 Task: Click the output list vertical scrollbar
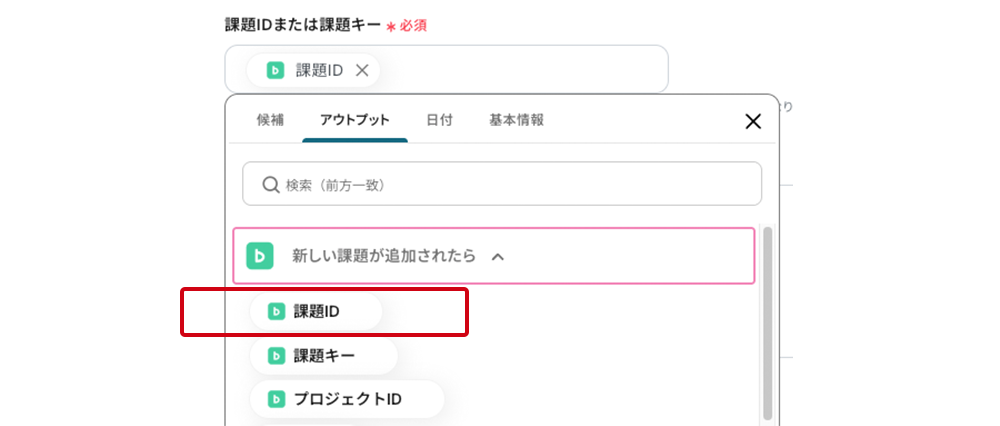click(x=767, y=320)
